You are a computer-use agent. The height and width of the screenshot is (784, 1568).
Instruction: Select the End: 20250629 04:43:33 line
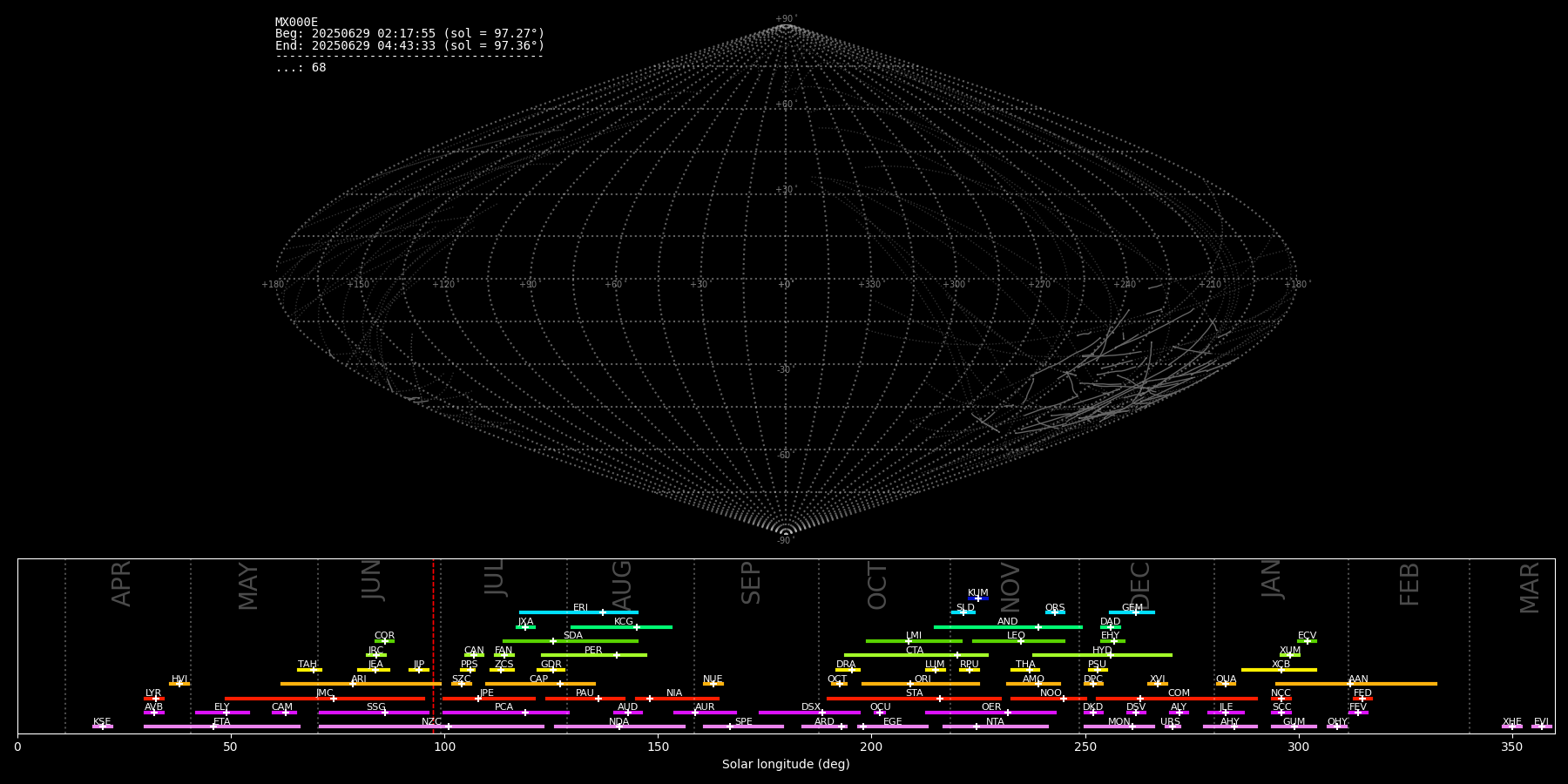coord(409,45)
